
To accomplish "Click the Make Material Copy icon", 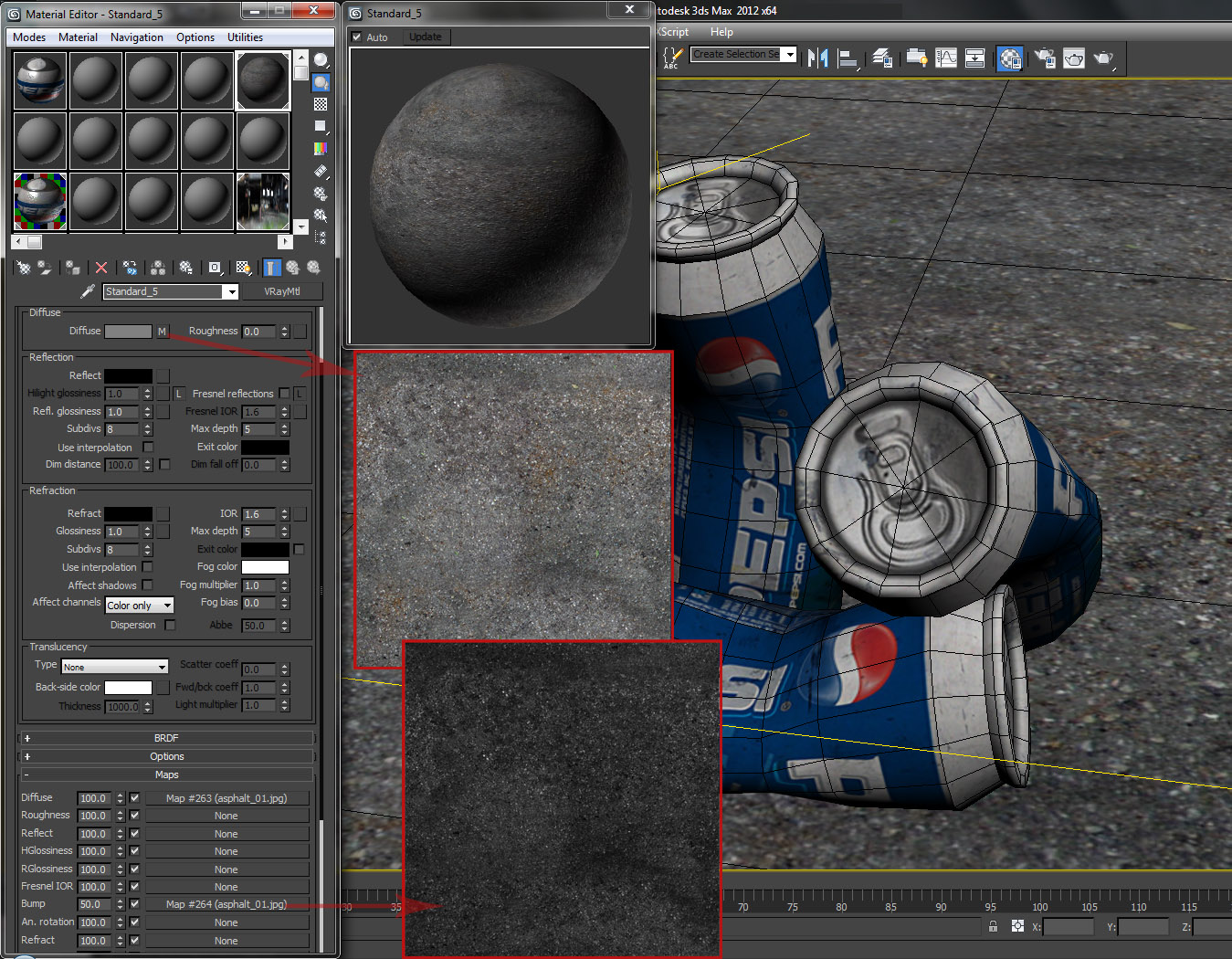I will click(130, 268).
